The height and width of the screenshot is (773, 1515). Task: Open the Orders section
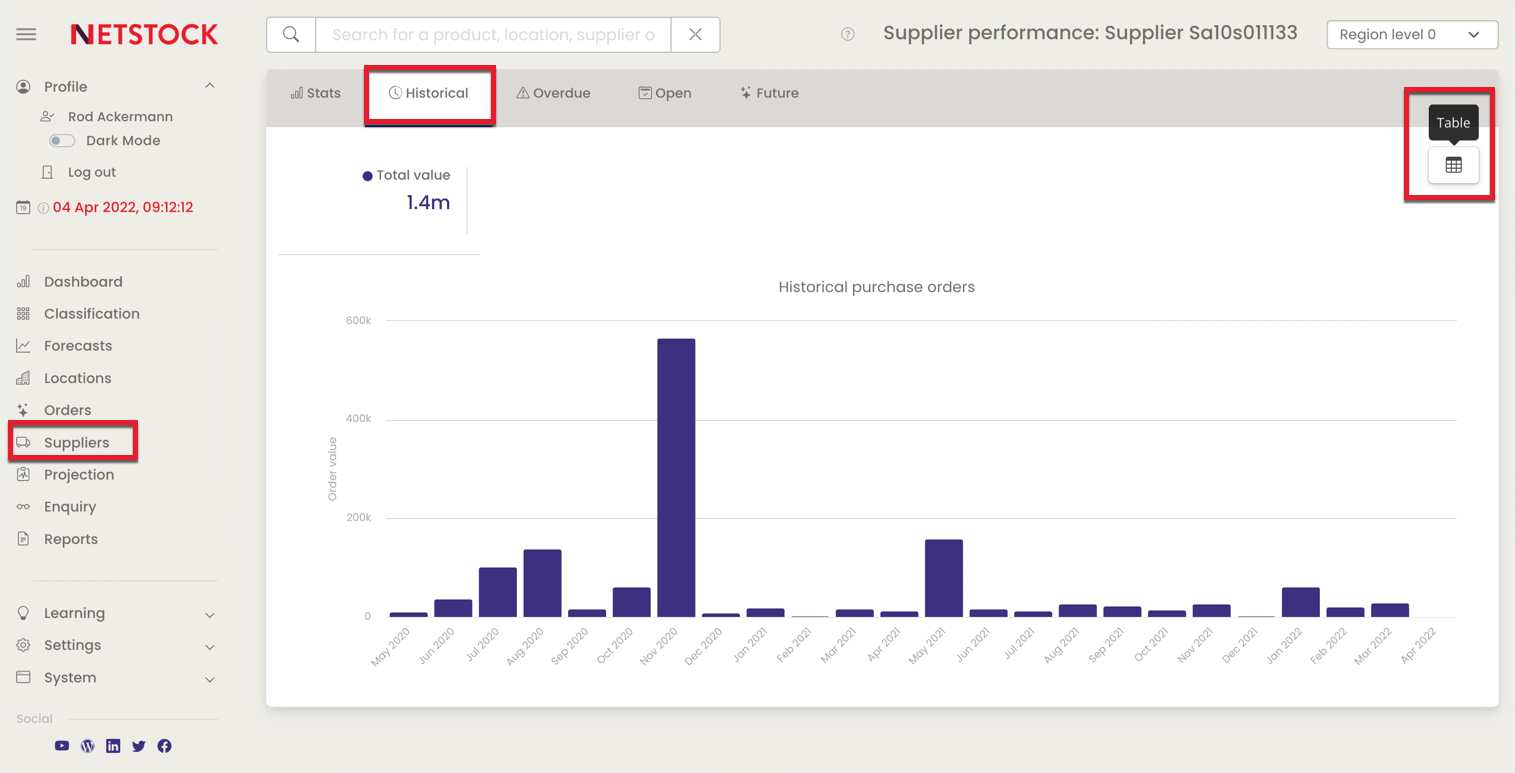[67, 409]
